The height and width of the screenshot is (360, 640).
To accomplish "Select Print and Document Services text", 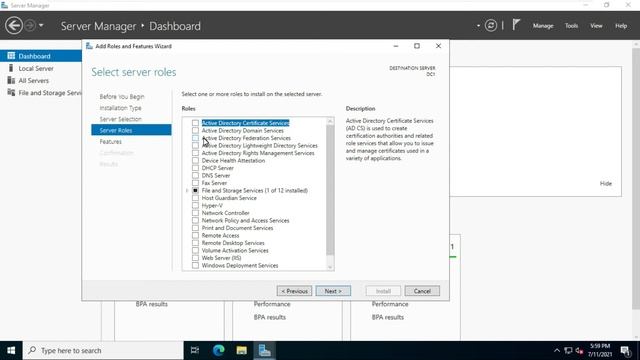I will point(237,228).
